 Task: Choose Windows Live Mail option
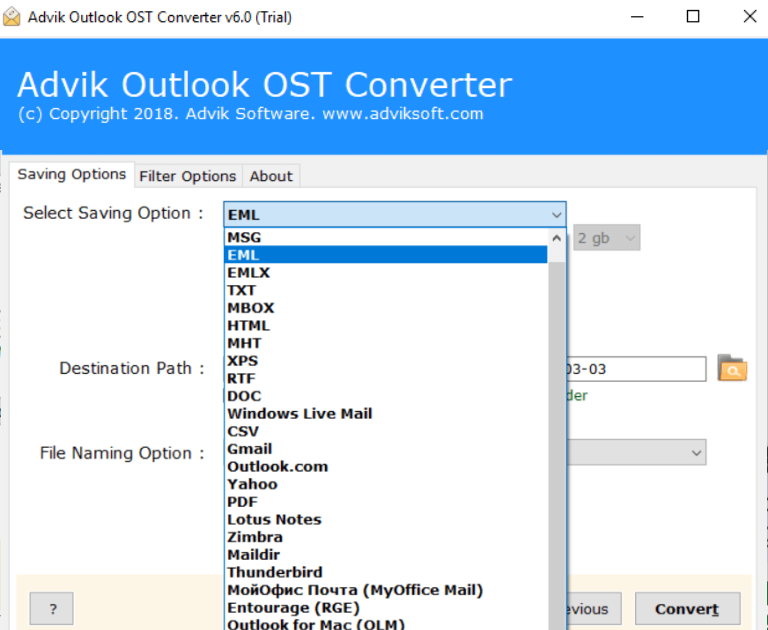click(386, 414)
